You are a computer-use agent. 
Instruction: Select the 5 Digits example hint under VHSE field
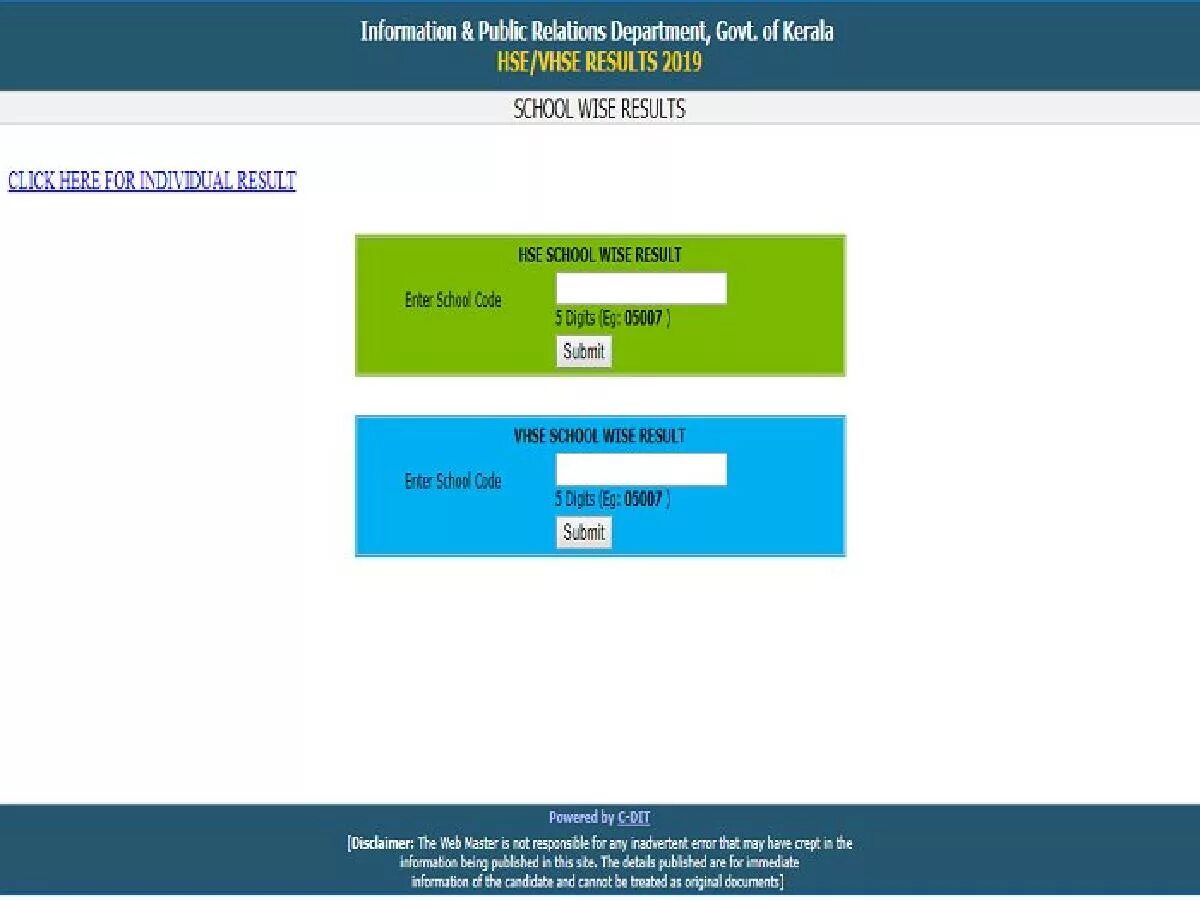click(x=613, y=499)
